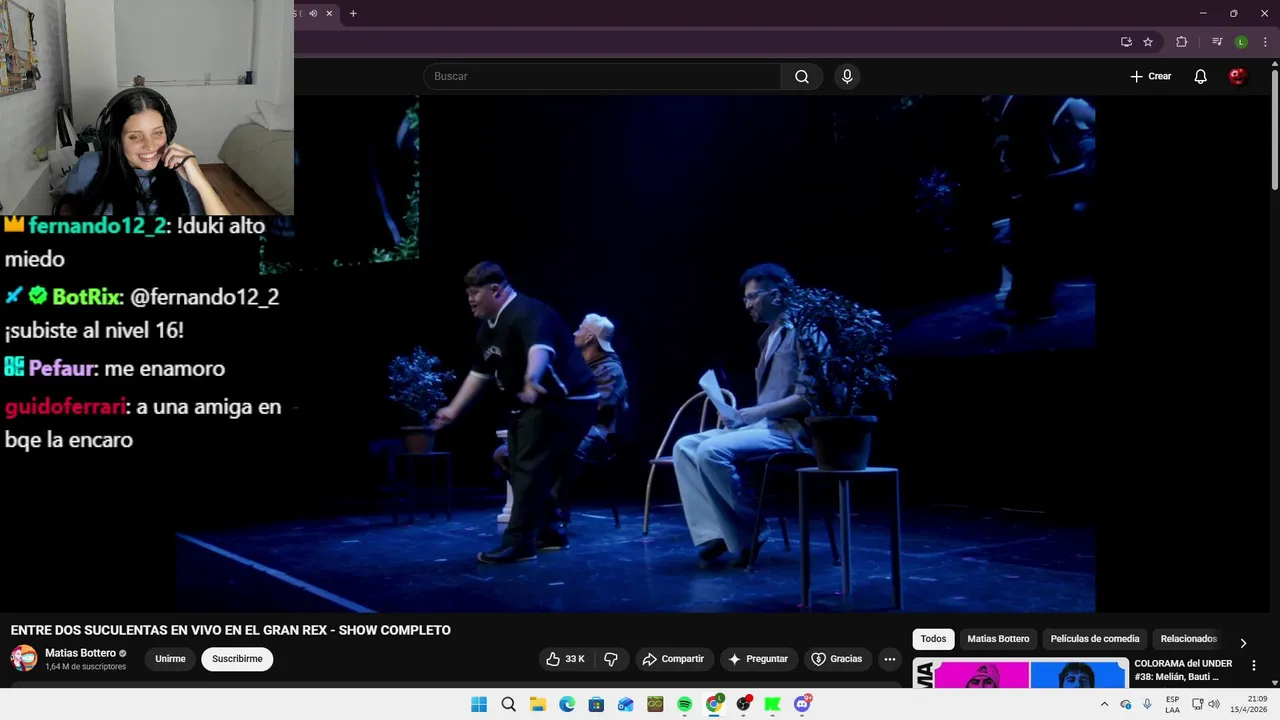Select the Relacionados filter chip
This screenshot has height=720, width=1280.
(1188, 639)
